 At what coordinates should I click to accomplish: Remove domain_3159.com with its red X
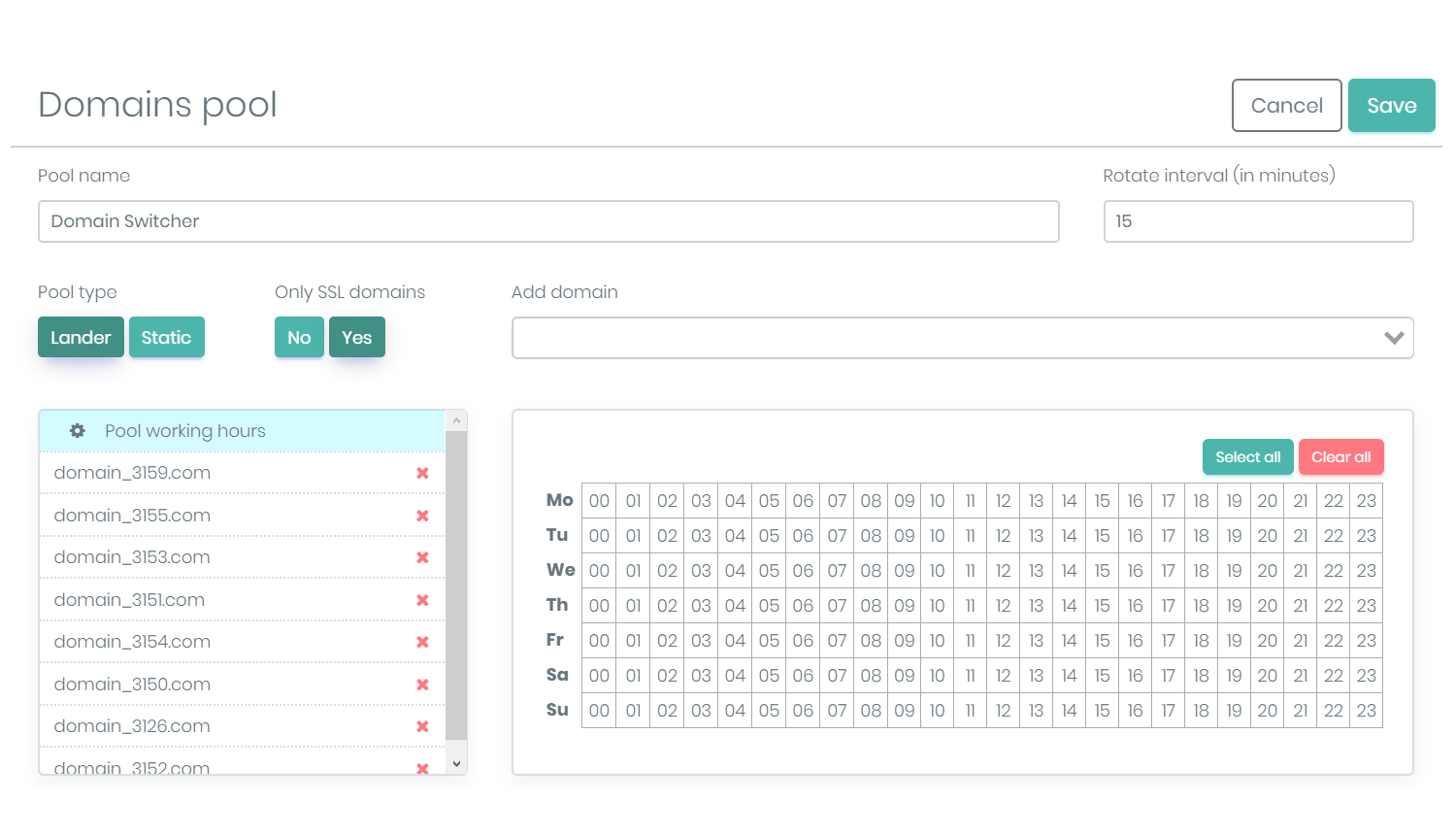[422, 473]
